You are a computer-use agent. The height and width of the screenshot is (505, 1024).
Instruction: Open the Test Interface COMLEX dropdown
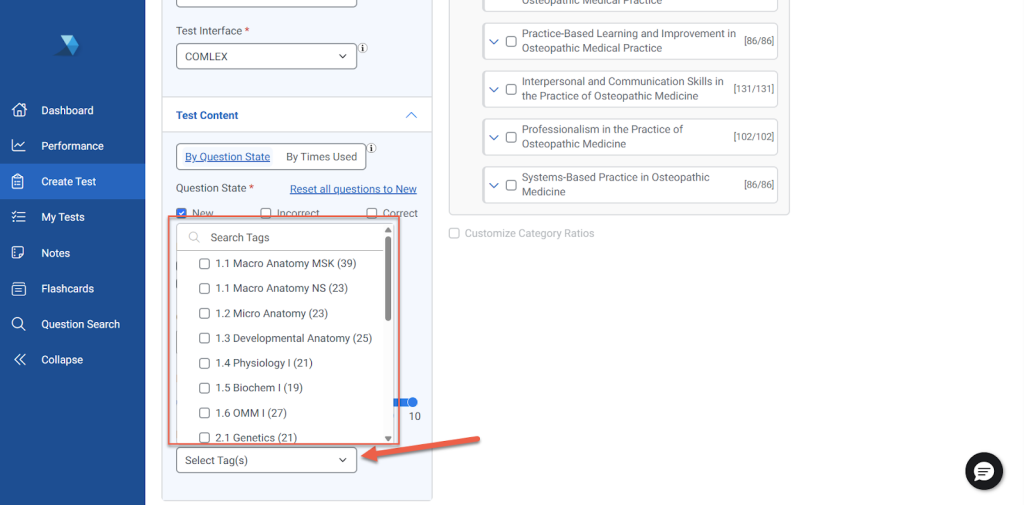(266, 57)
